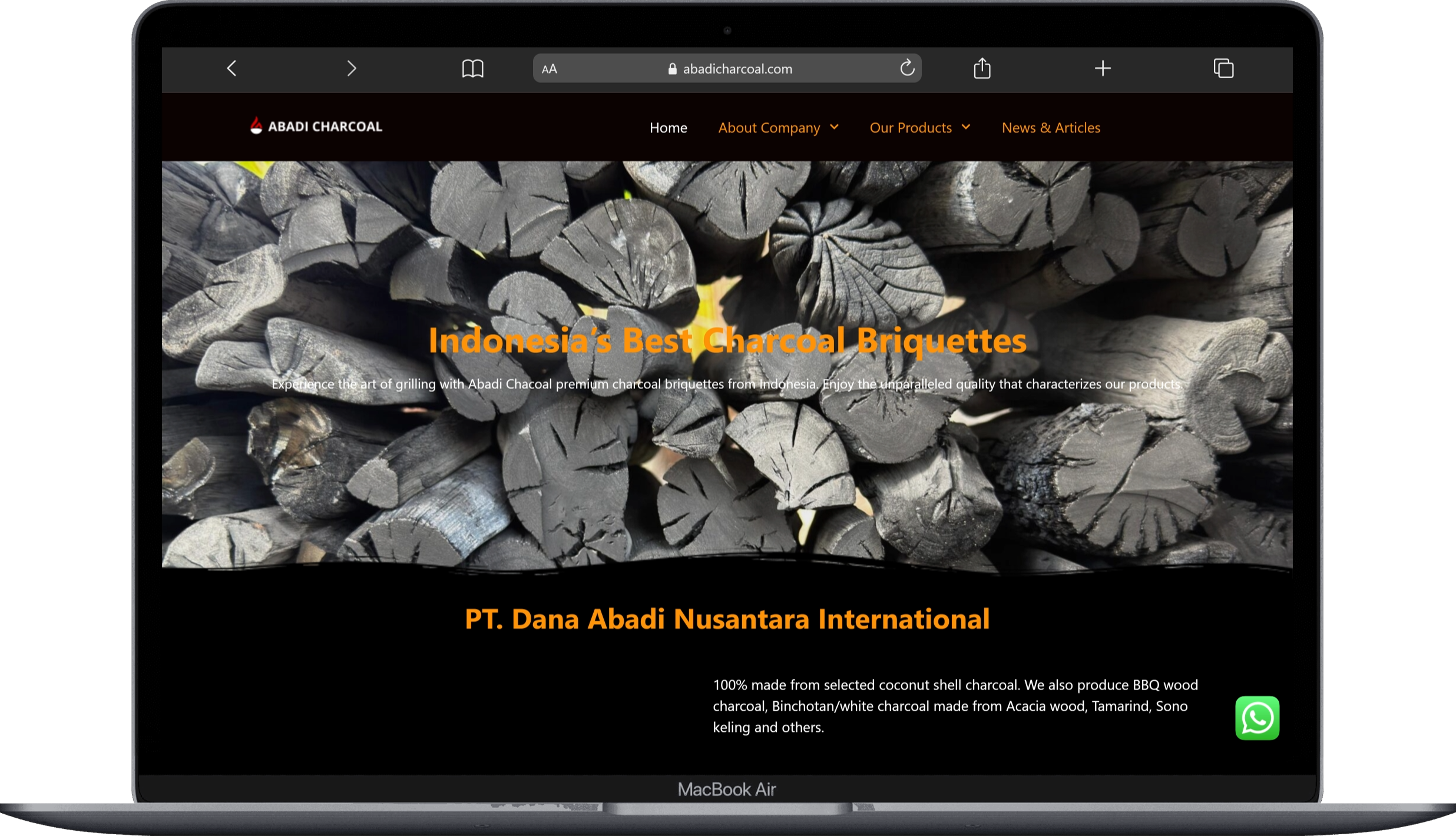Reload the page with the refresh icon
Viewport: 1456px width, 836px height.
907,68
